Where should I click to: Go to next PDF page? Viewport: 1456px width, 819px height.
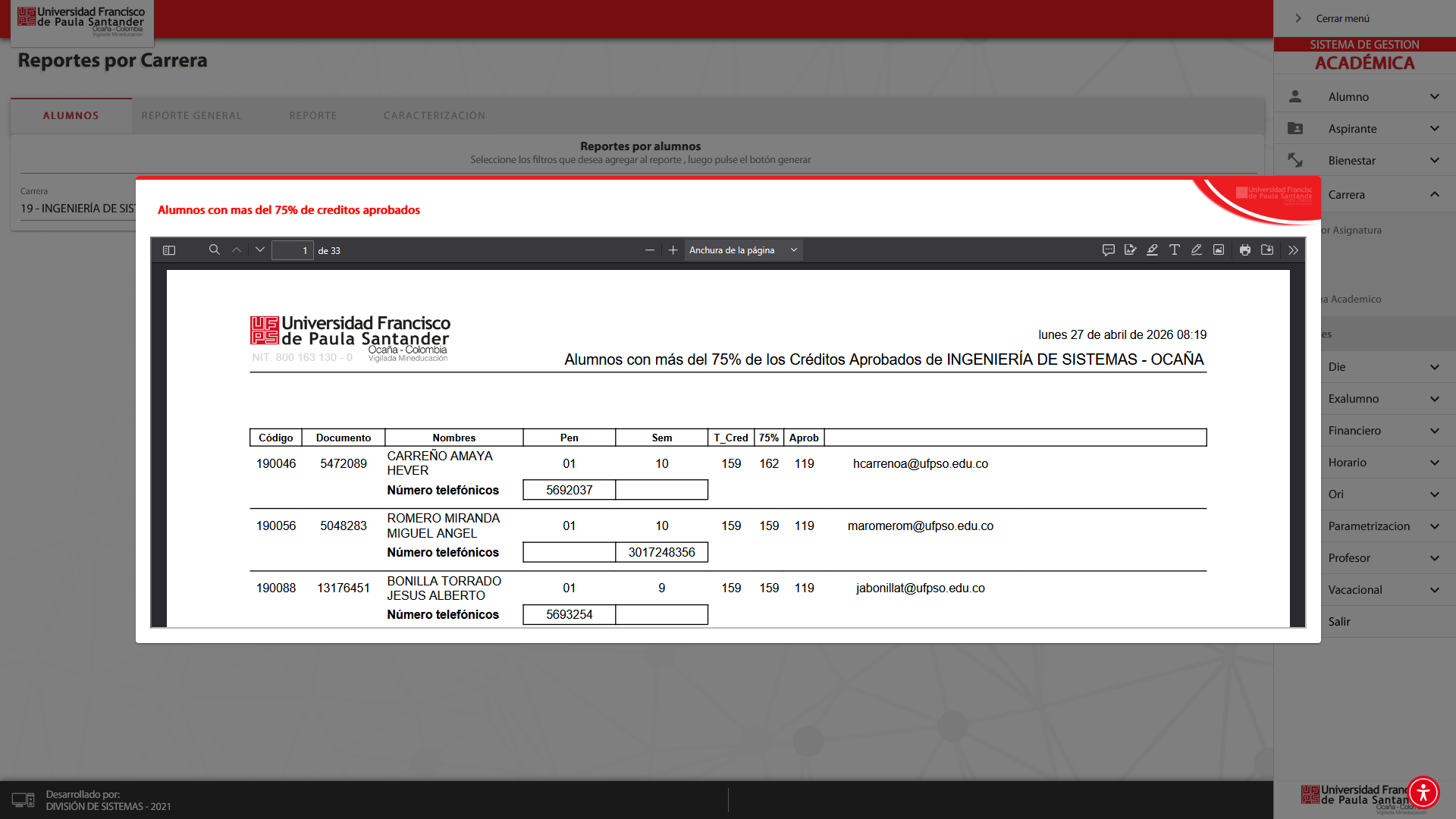pos(260,249)
